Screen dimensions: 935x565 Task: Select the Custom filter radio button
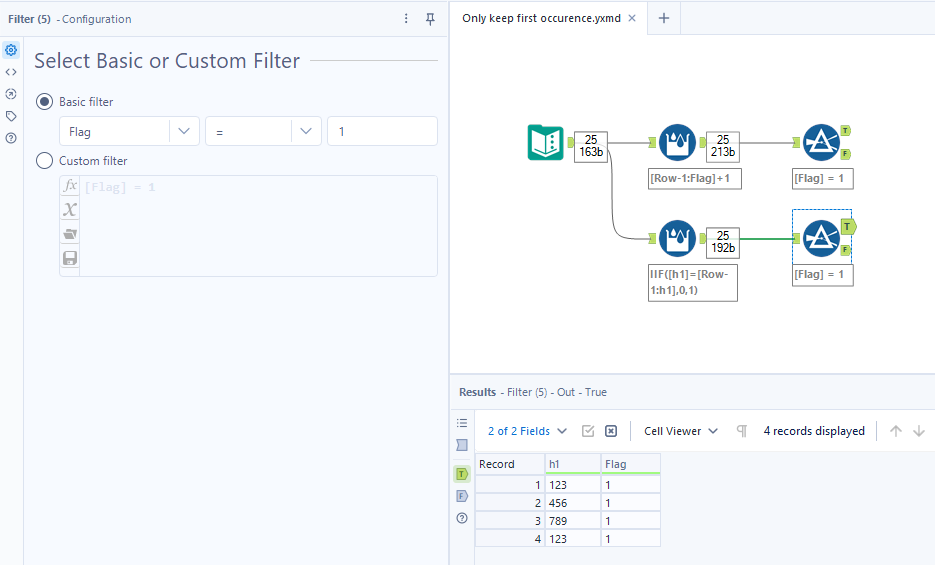click(44, 161)
